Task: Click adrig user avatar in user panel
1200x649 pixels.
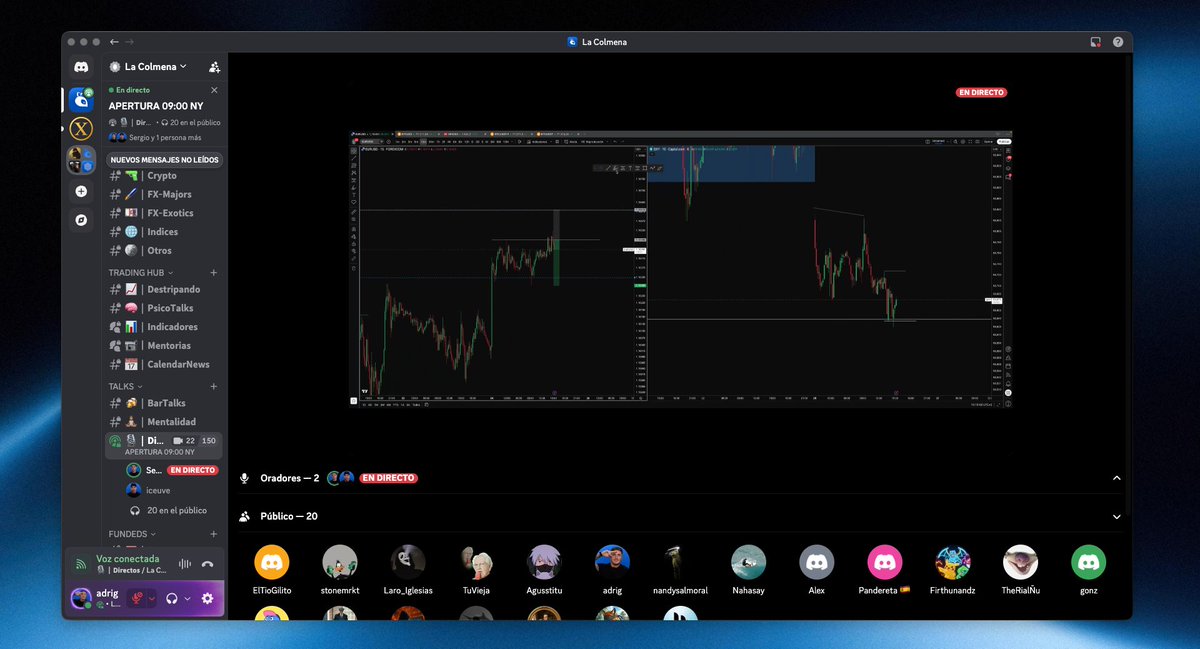Action: (81, 598)
